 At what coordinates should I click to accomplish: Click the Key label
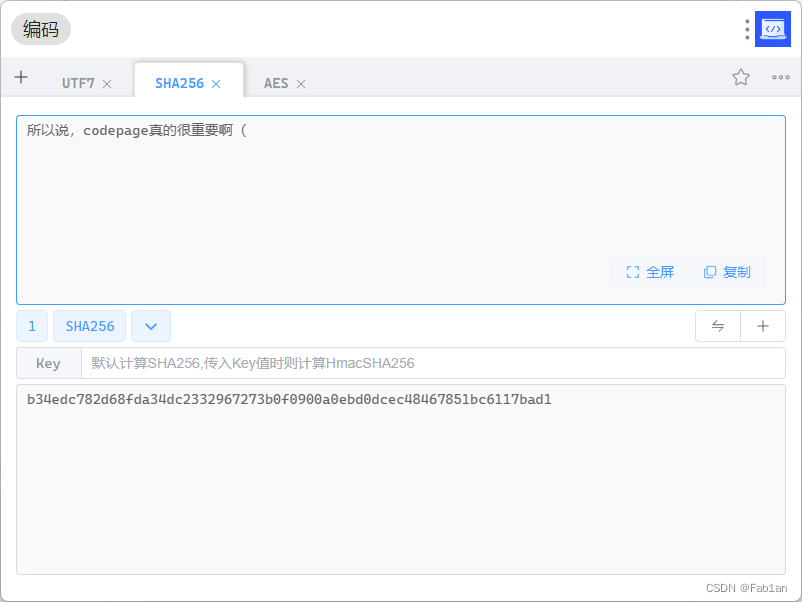coord(49,363)
